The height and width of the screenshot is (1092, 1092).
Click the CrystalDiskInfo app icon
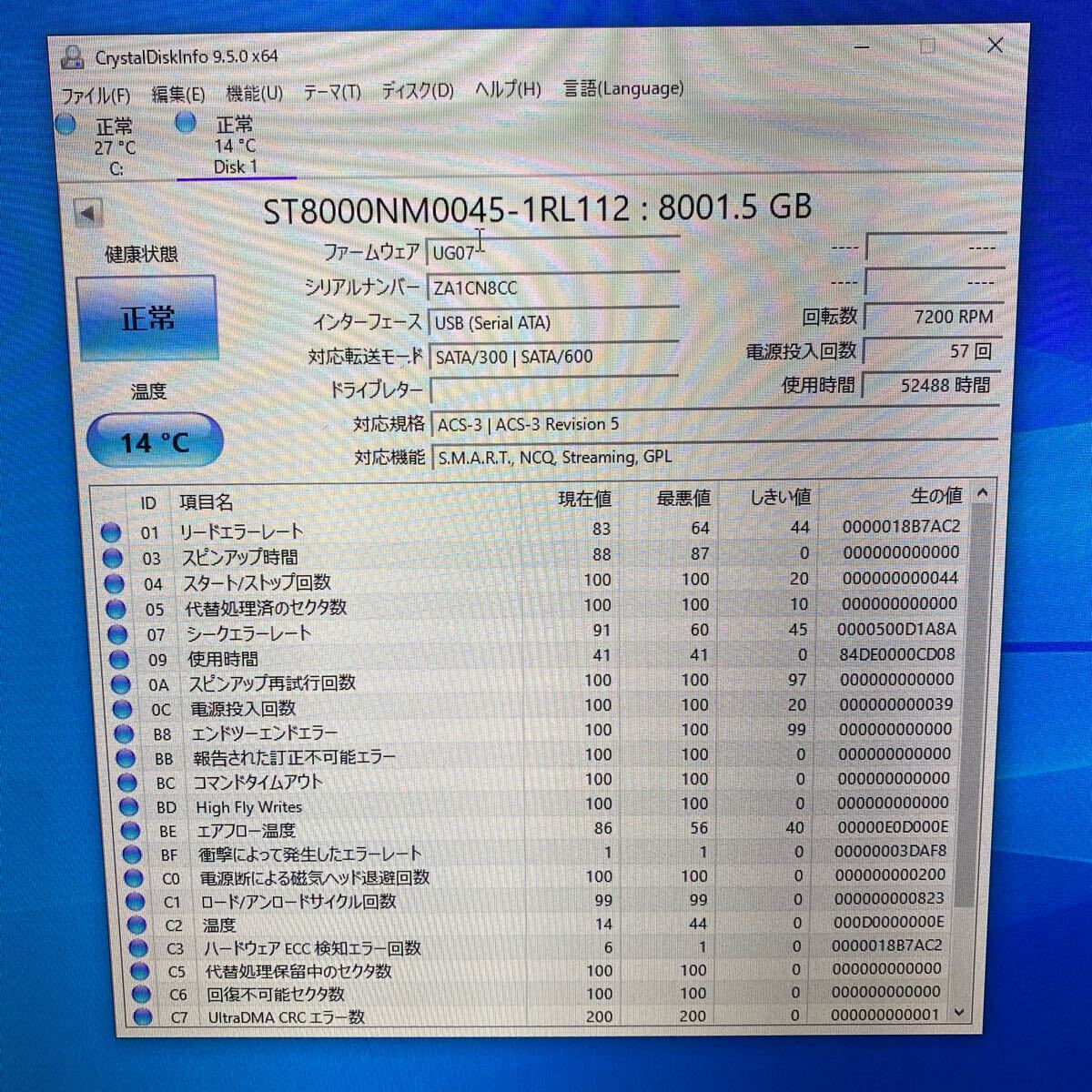[x=72, y=57]
